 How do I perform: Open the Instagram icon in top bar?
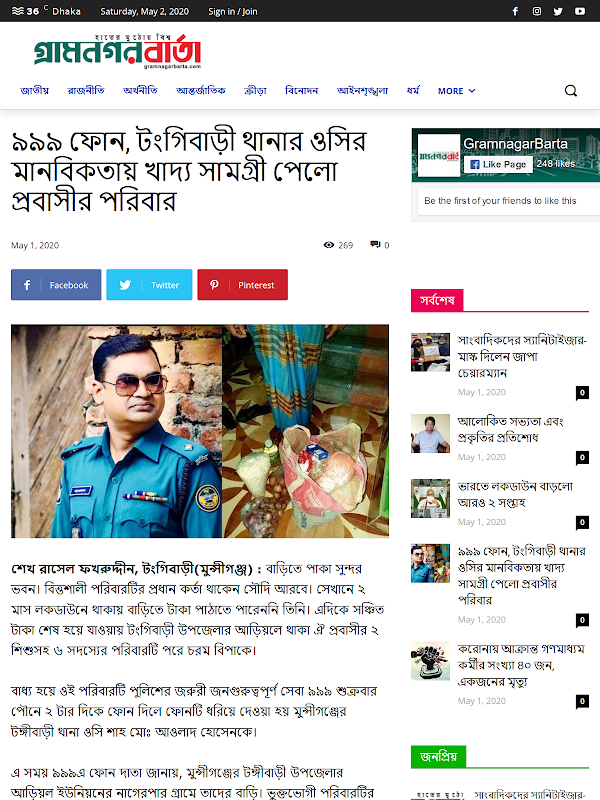(x=537, y=11)
